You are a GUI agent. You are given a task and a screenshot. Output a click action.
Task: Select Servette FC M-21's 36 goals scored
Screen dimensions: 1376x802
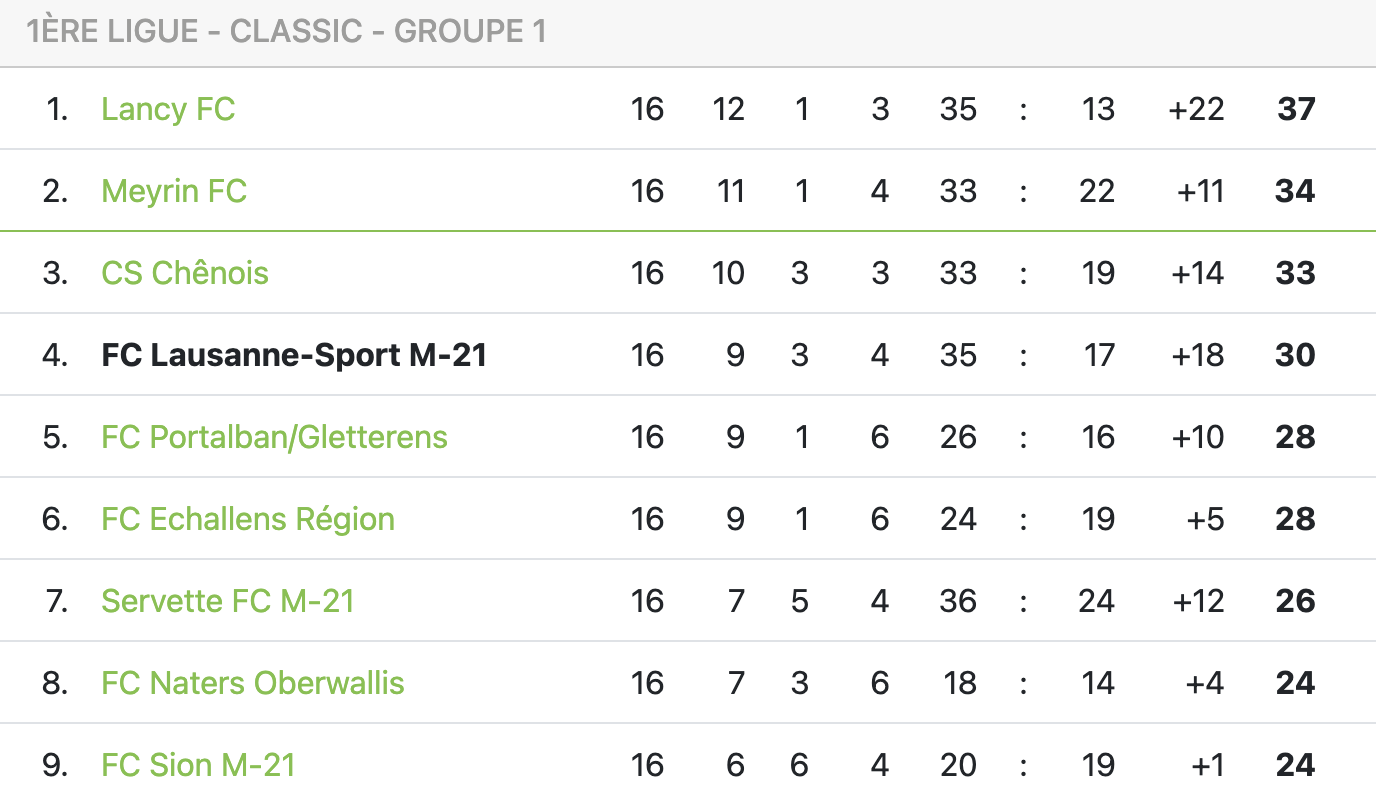[958, 601]
